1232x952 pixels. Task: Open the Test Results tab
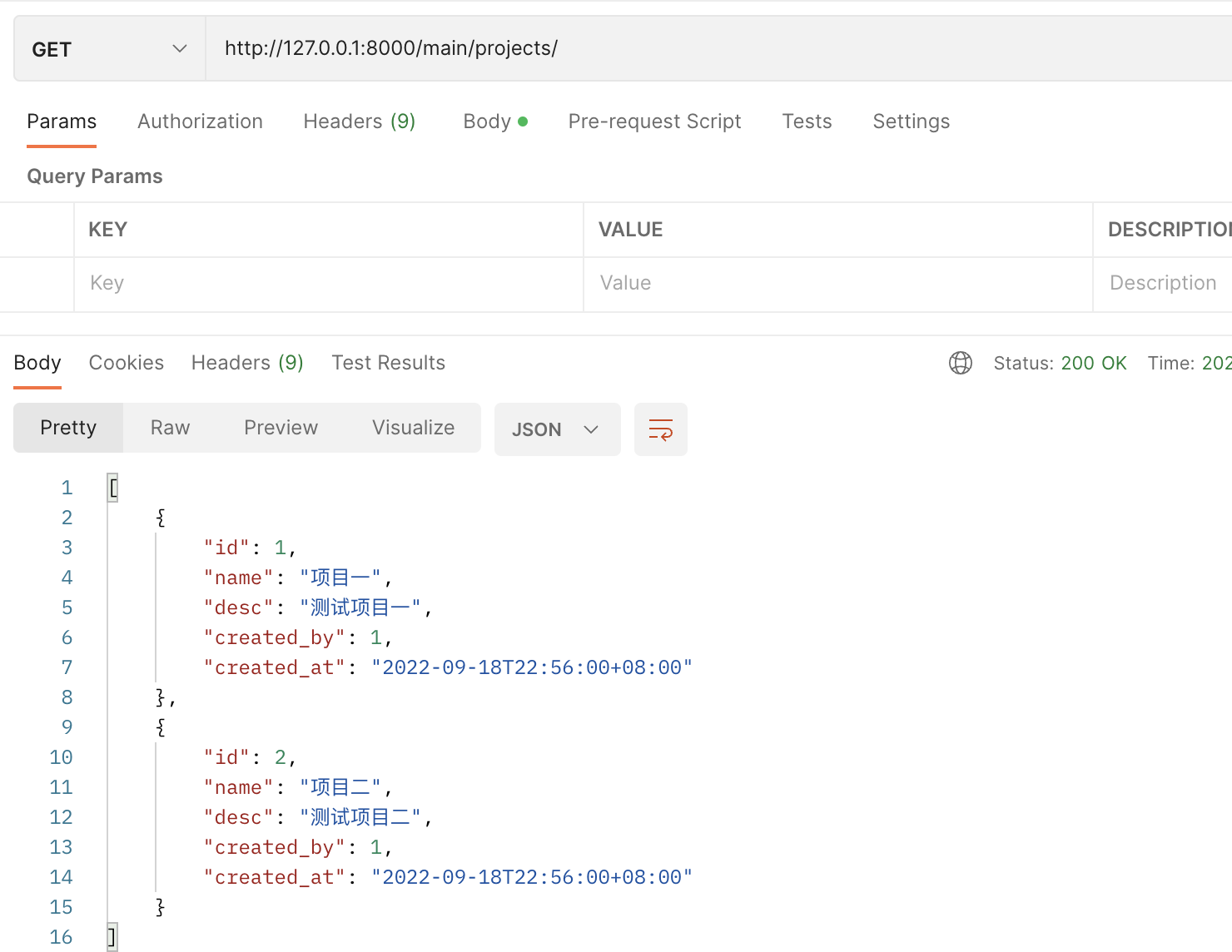(388, 363)
